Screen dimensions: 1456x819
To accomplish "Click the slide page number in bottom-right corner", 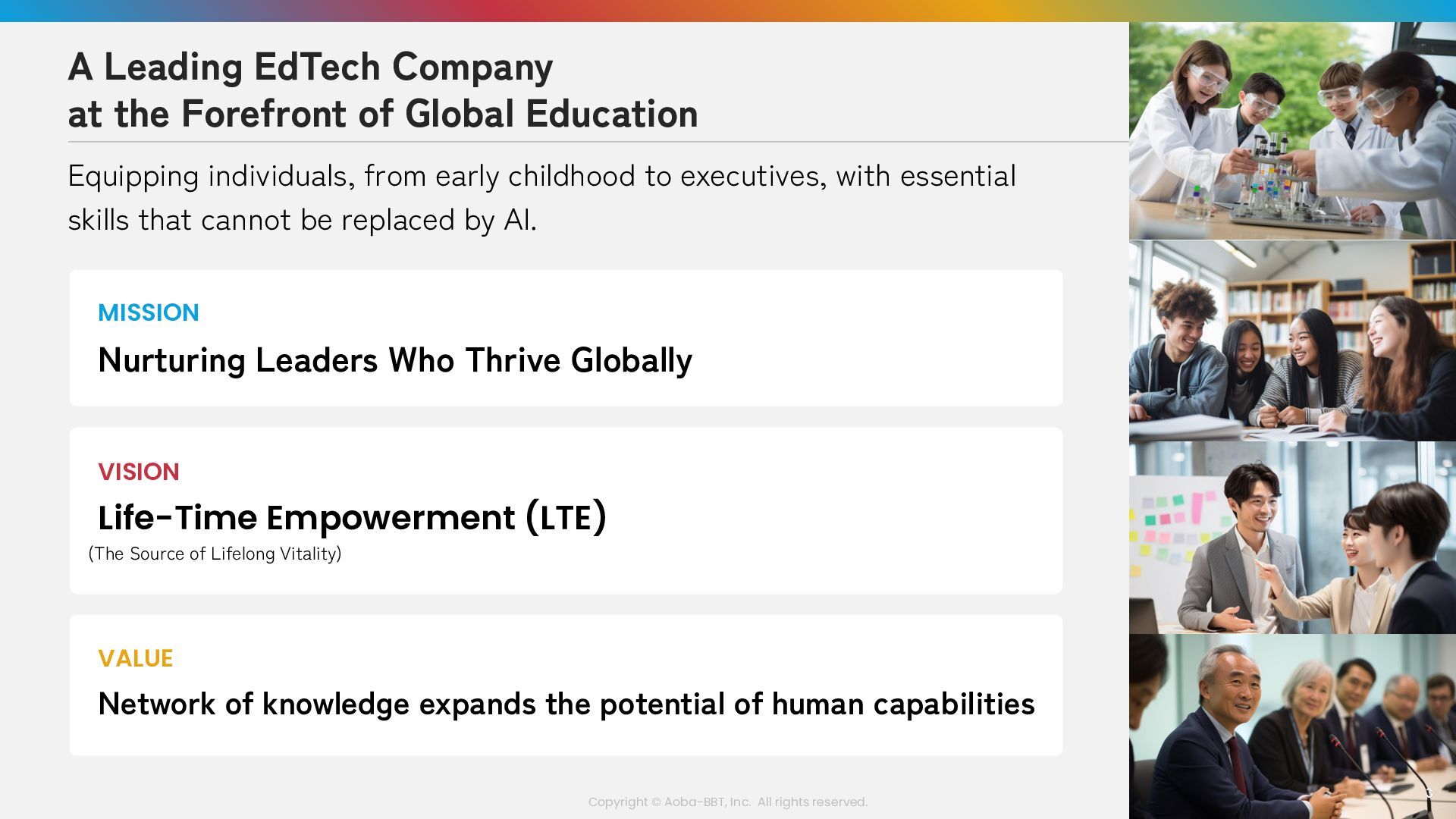I will click(1428, 792).
